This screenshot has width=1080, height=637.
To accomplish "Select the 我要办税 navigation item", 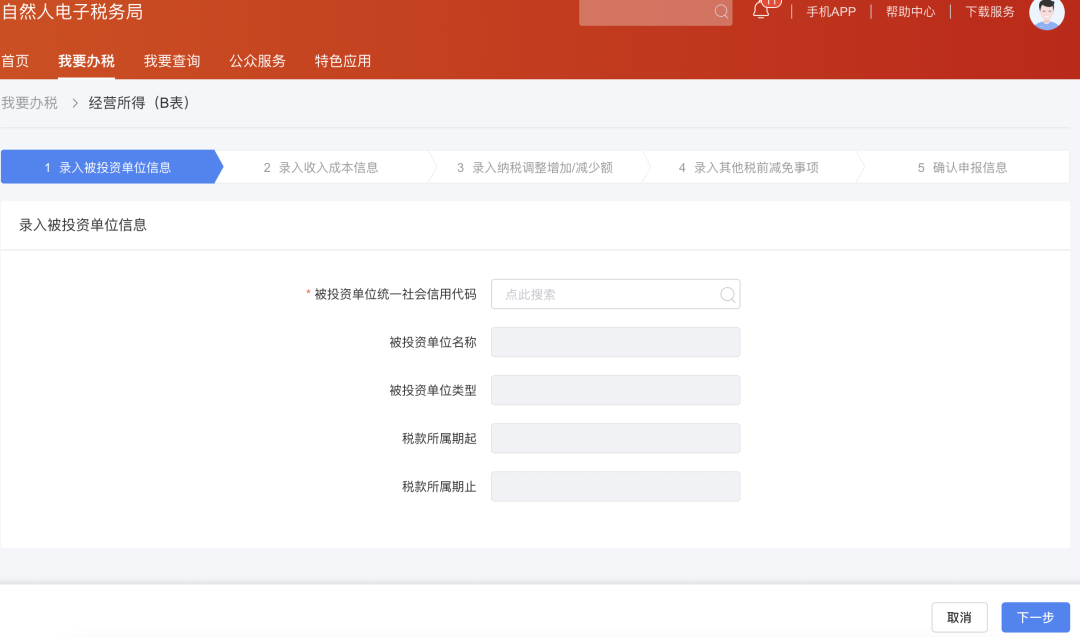I will click(x=85, y=60).
